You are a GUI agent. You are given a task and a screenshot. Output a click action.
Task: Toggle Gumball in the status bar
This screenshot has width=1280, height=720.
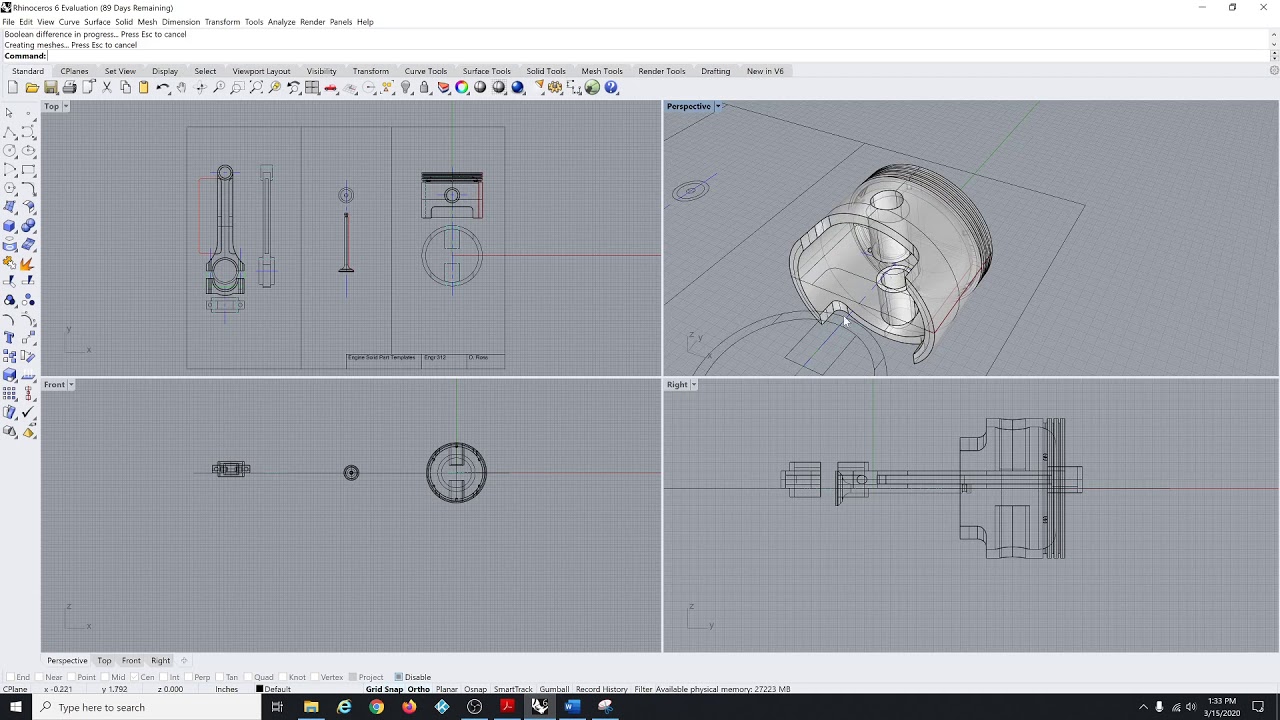(x=553, y=689)
